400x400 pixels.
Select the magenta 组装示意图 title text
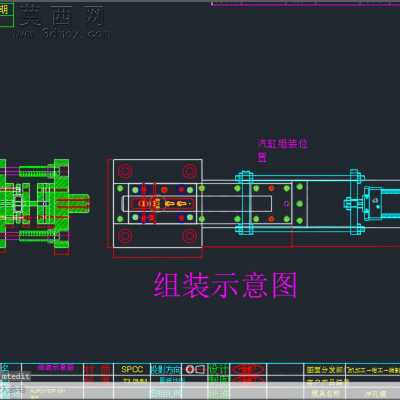tap(225, 285)
